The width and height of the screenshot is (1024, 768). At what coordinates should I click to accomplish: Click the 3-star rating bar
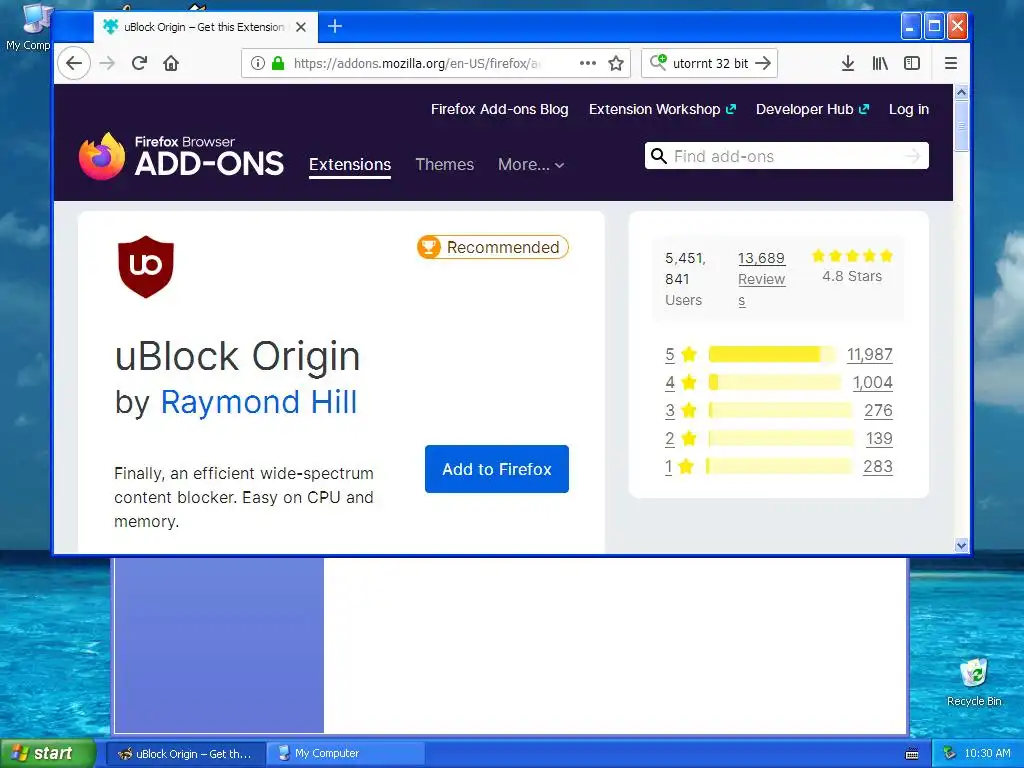pos(780,411)
